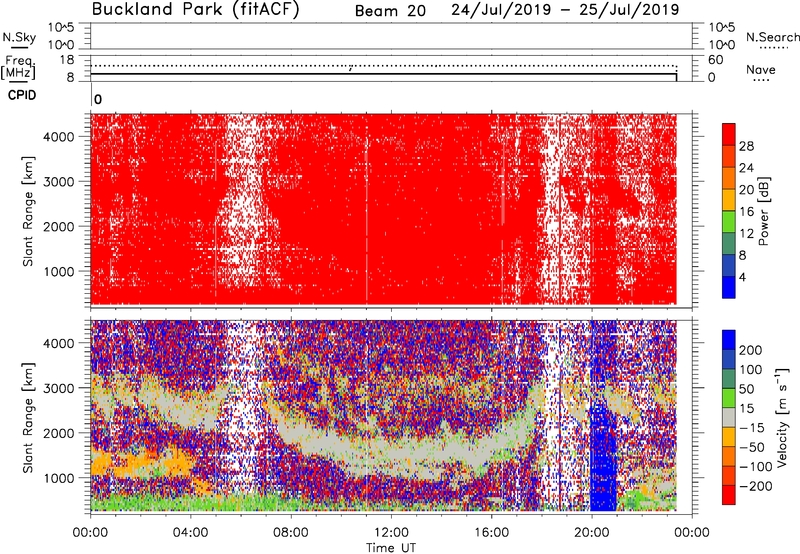
Task: Click the solid frequency line in Freq panel
Action: [x=384, y=74]
